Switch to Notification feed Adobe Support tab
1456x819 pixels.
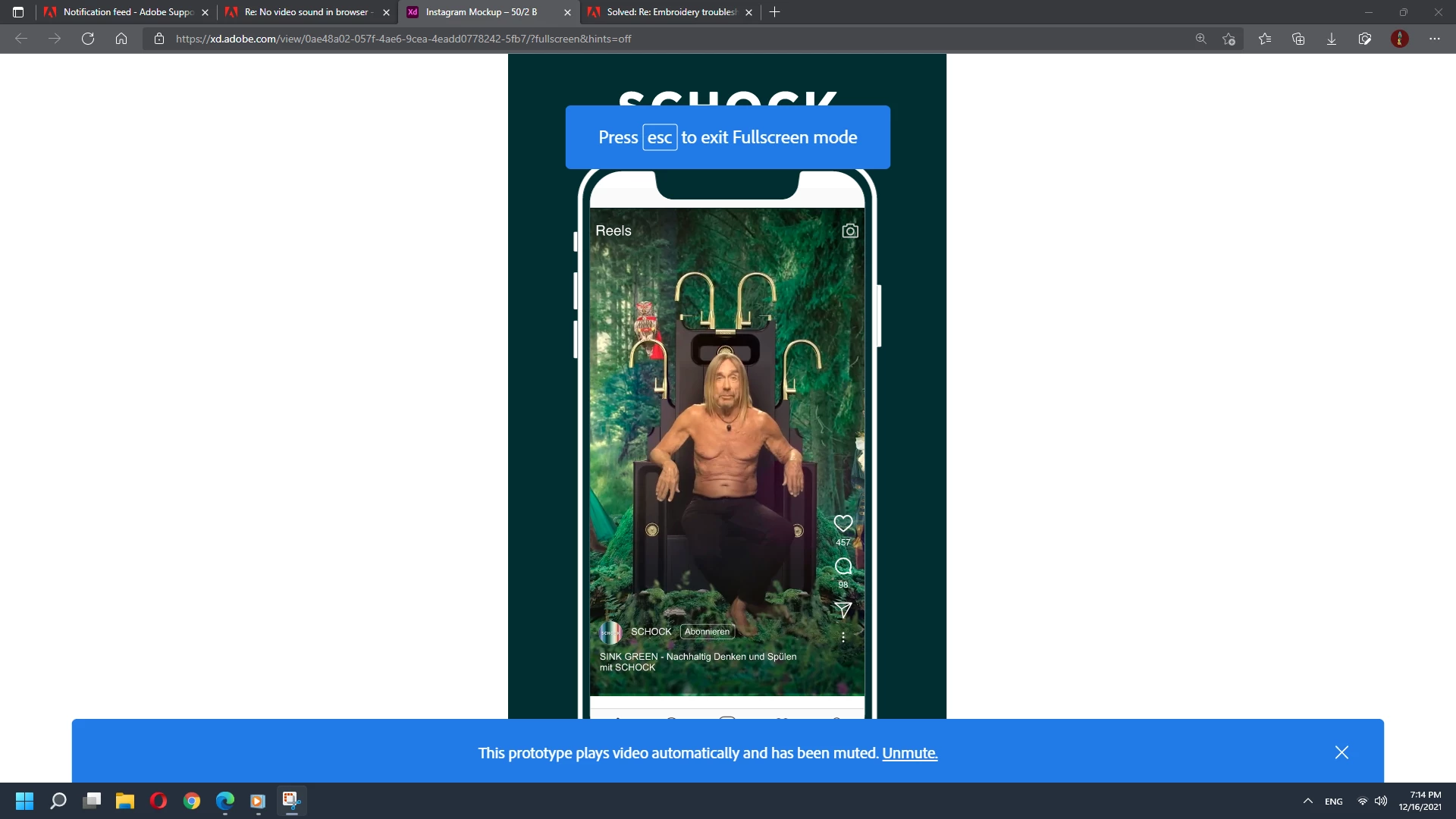127,12
